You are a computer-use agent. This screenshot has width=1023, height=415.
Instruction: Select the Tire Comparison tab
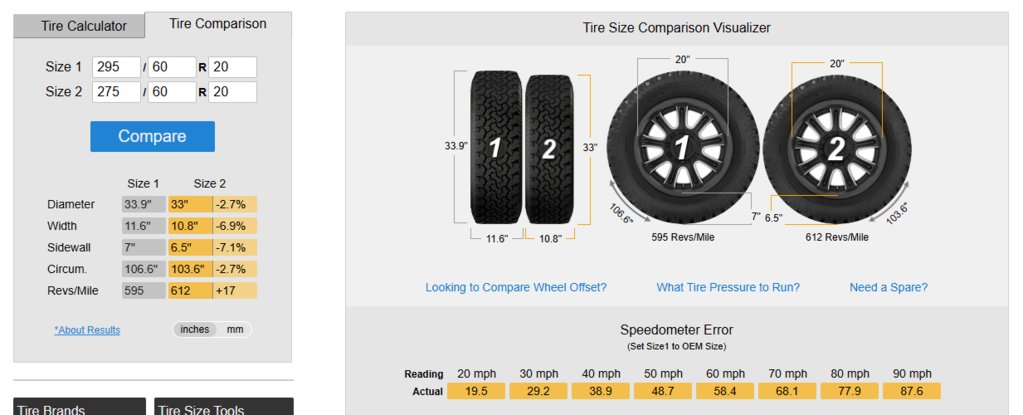(x=218, y=24)
